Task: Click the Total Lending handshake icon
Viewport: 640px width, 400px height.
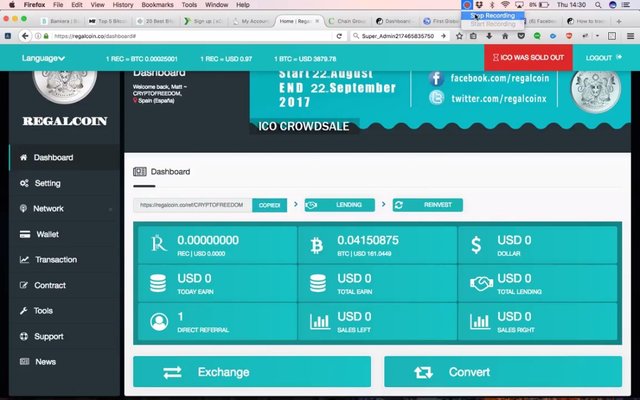Action: pyautogui.click(x=481, y=283)
